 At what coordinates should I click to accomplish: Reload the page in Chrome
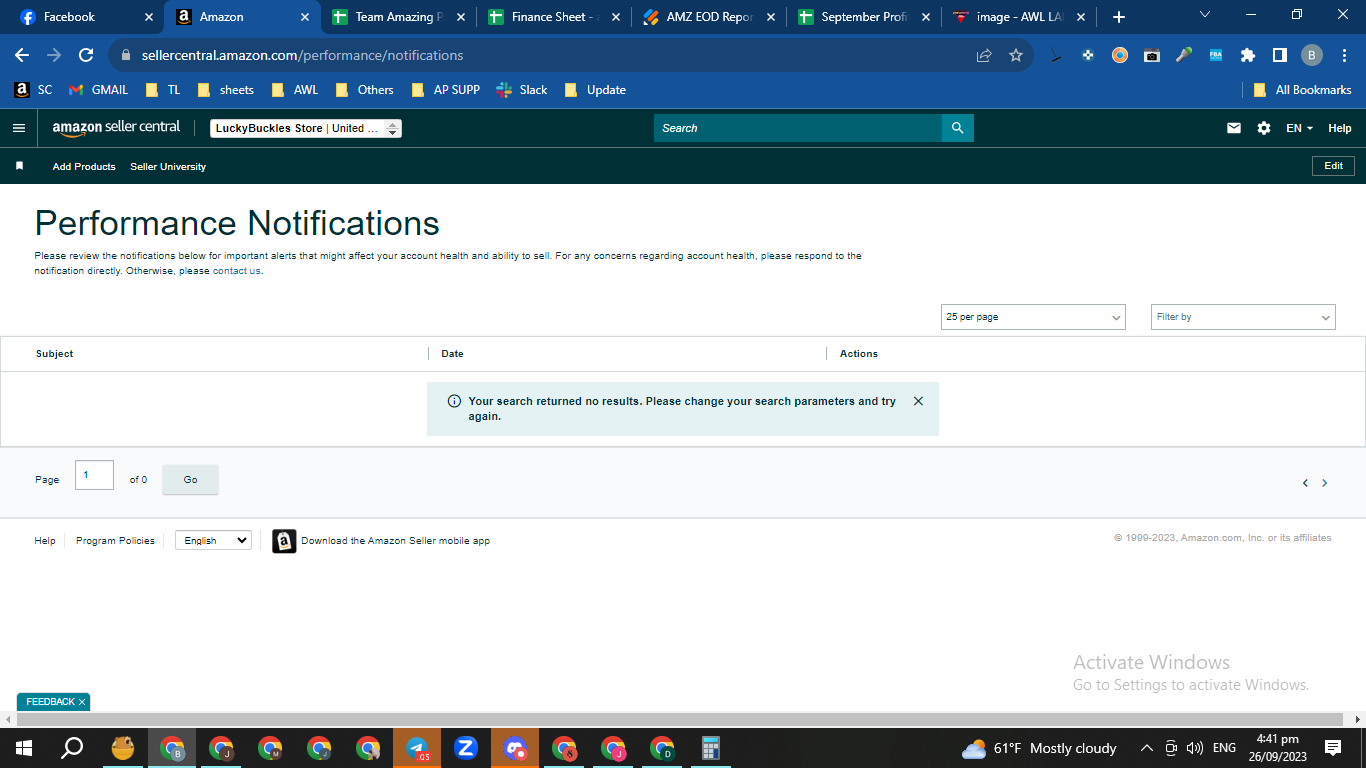86,55
